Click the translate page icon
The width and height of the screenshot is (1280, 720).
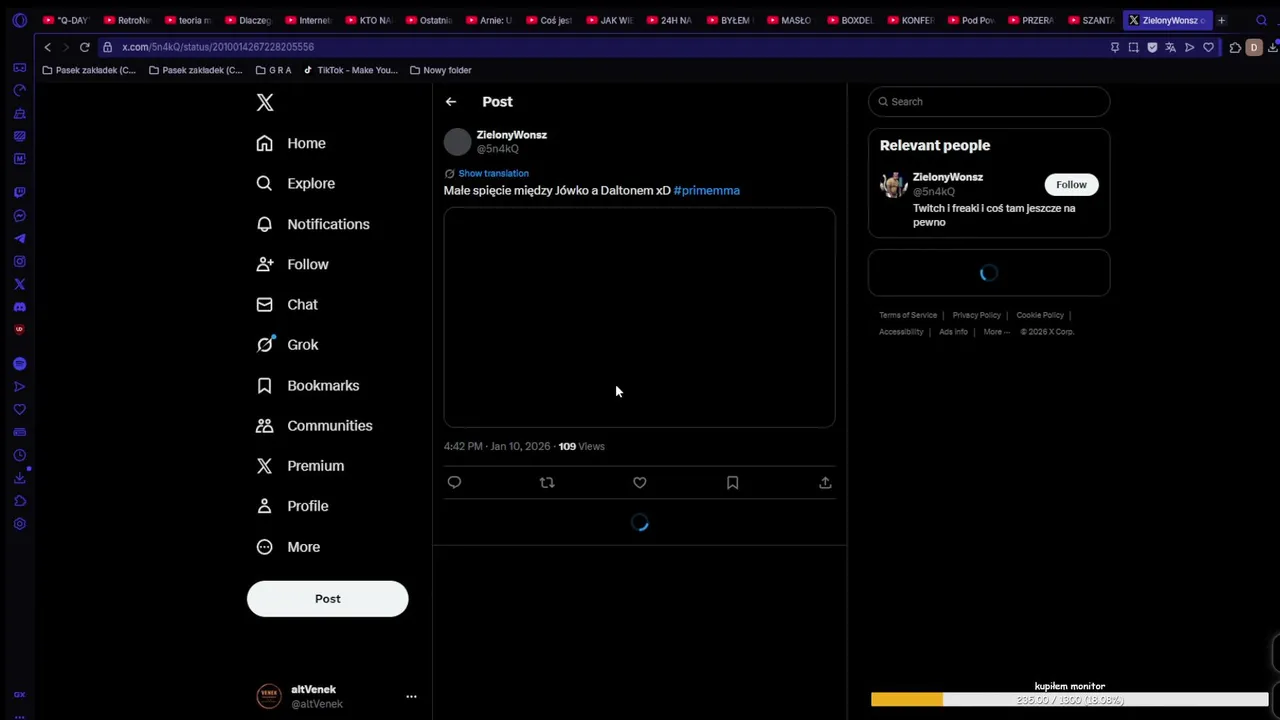pyautogui.click(x=1170, y=47)
